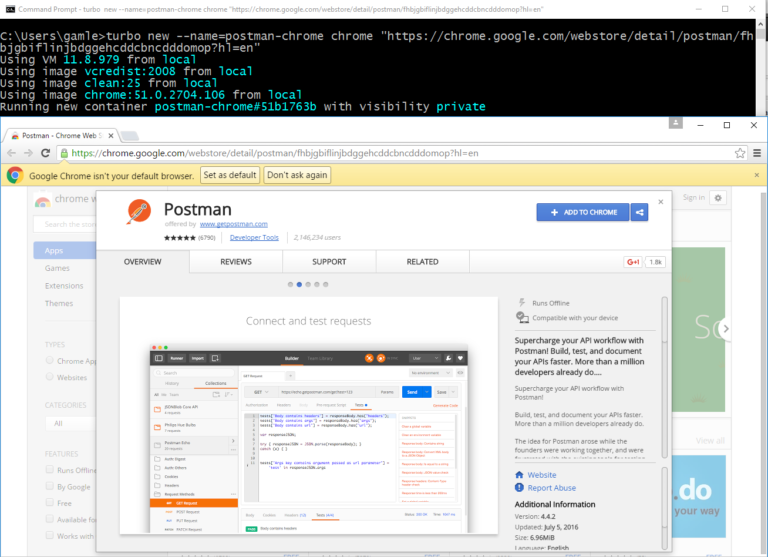The height and width of the screenshot is (557, 768).
Task: Click the share icon button
Action: click(640, 212)
